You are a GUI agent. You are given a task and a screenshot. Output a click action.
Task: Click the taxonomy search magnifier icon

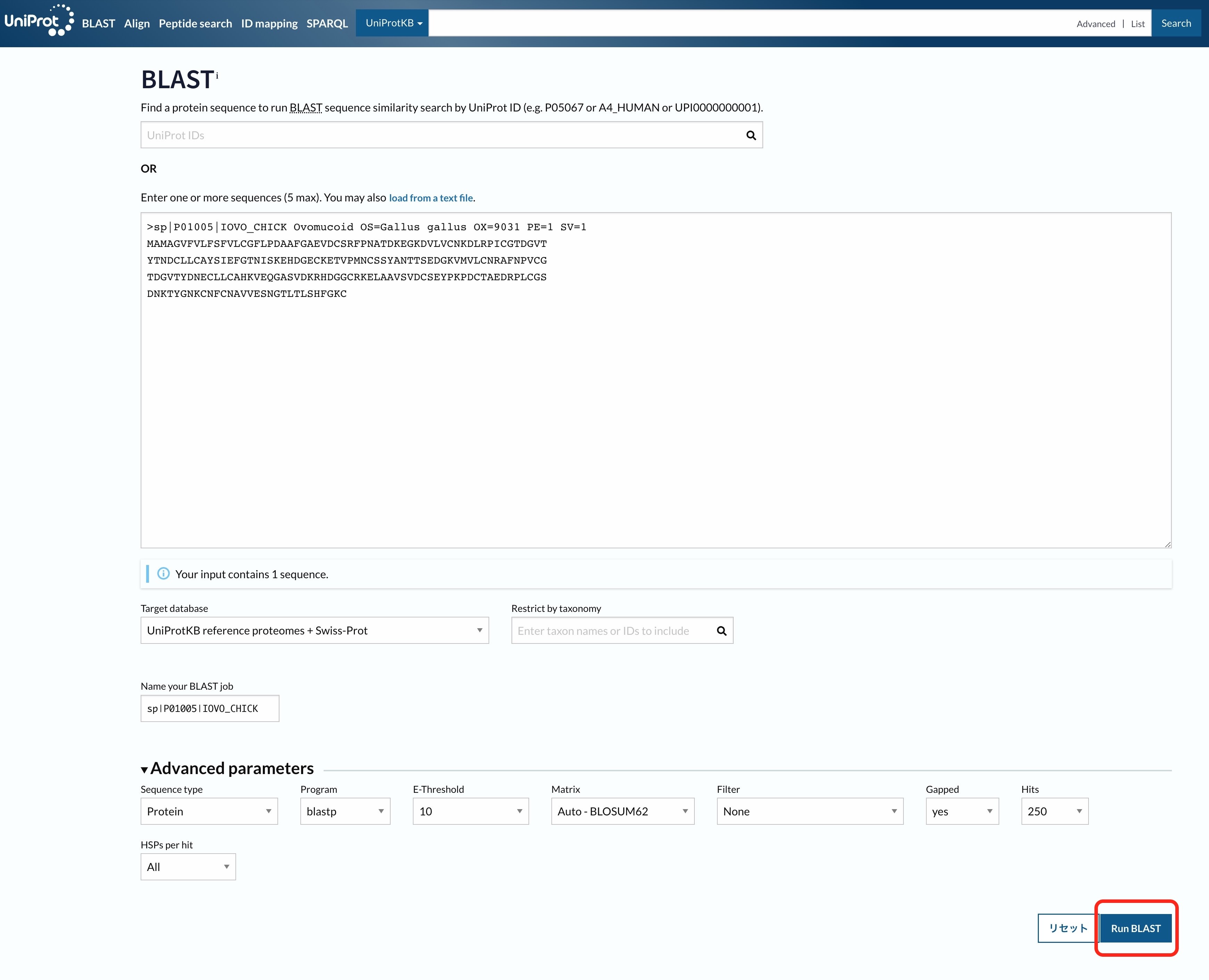coord(721,631)
